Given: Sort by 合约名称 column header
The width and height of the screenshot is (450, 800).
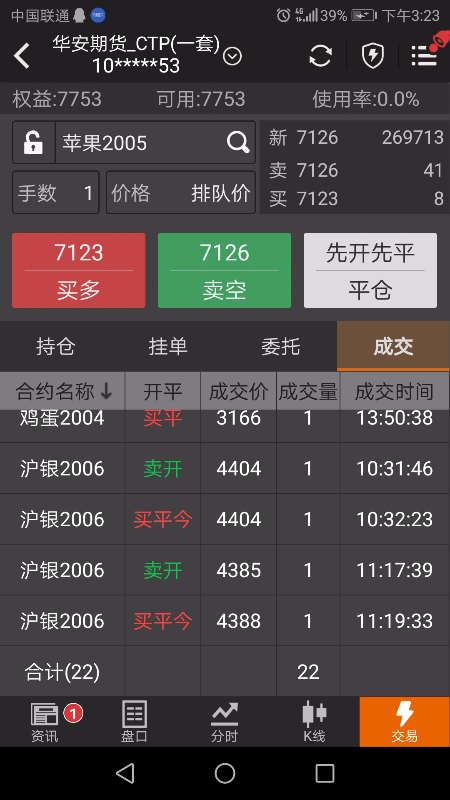Looking at the screenshot, I should coord(63,392).
